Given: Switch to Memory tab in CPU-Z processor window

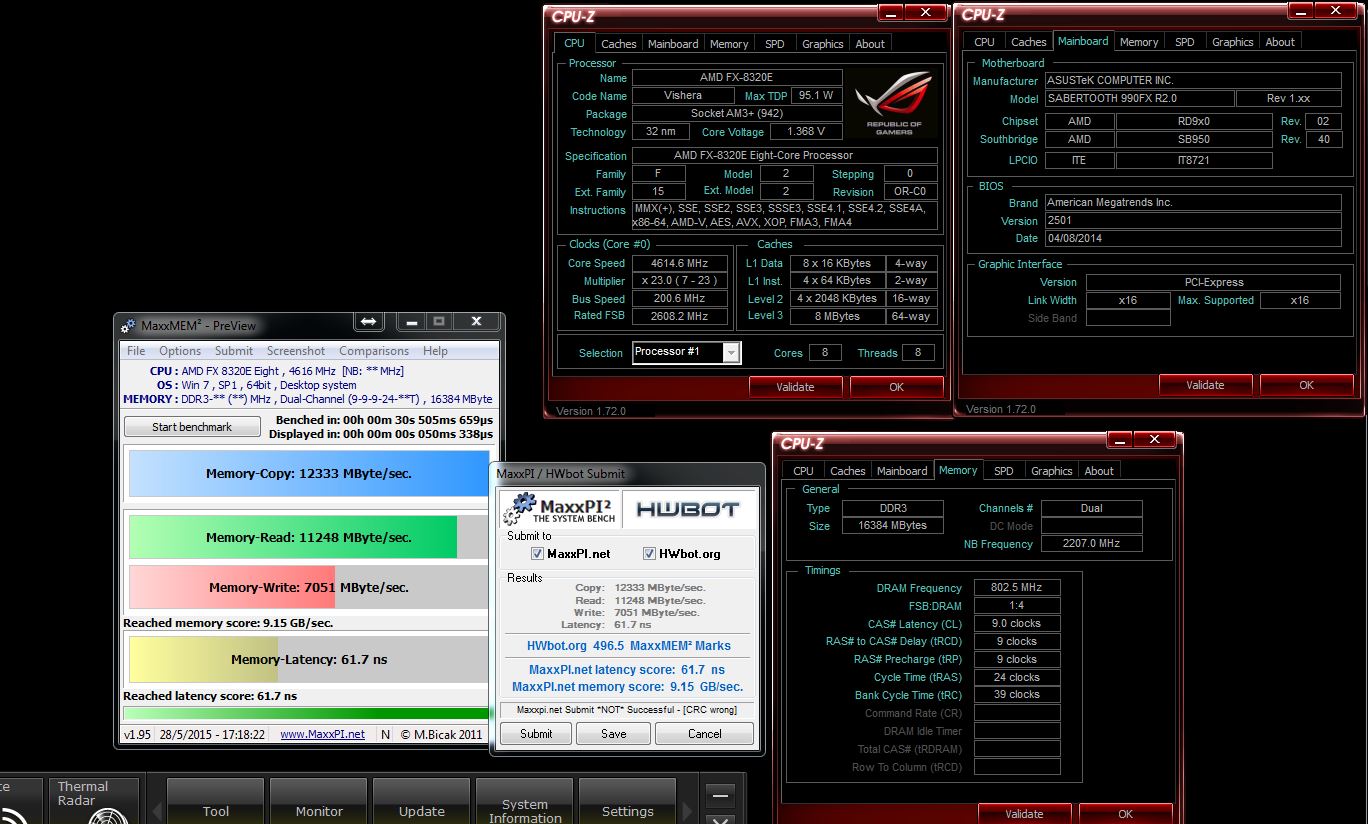Looking at the screenshot, I should tap(729, 44).
